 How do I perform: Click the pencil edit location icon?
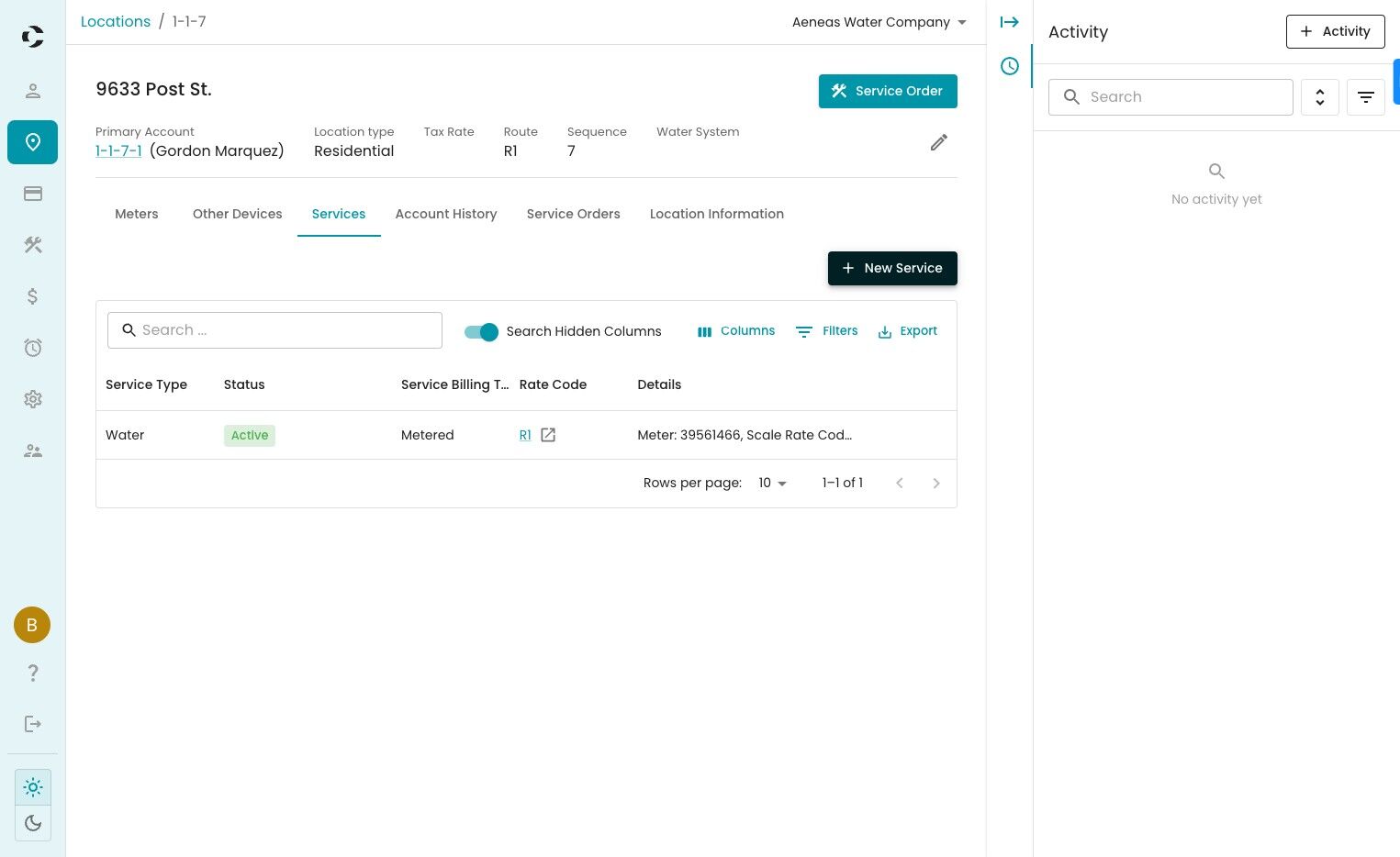[x=938, y=142]
